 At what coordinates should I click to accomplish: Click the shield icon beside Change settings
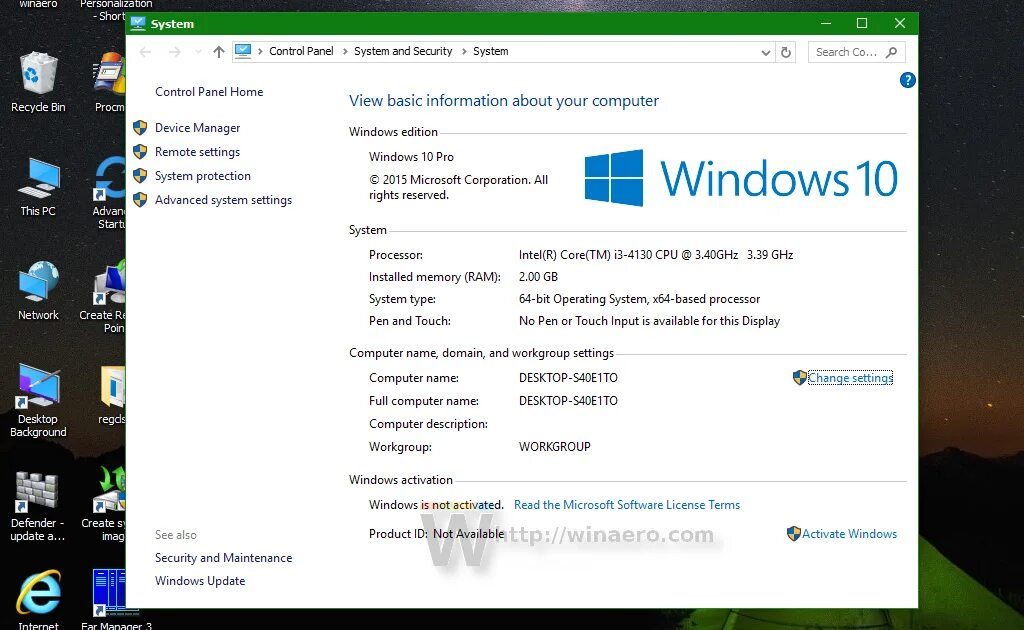click(799, 377)
